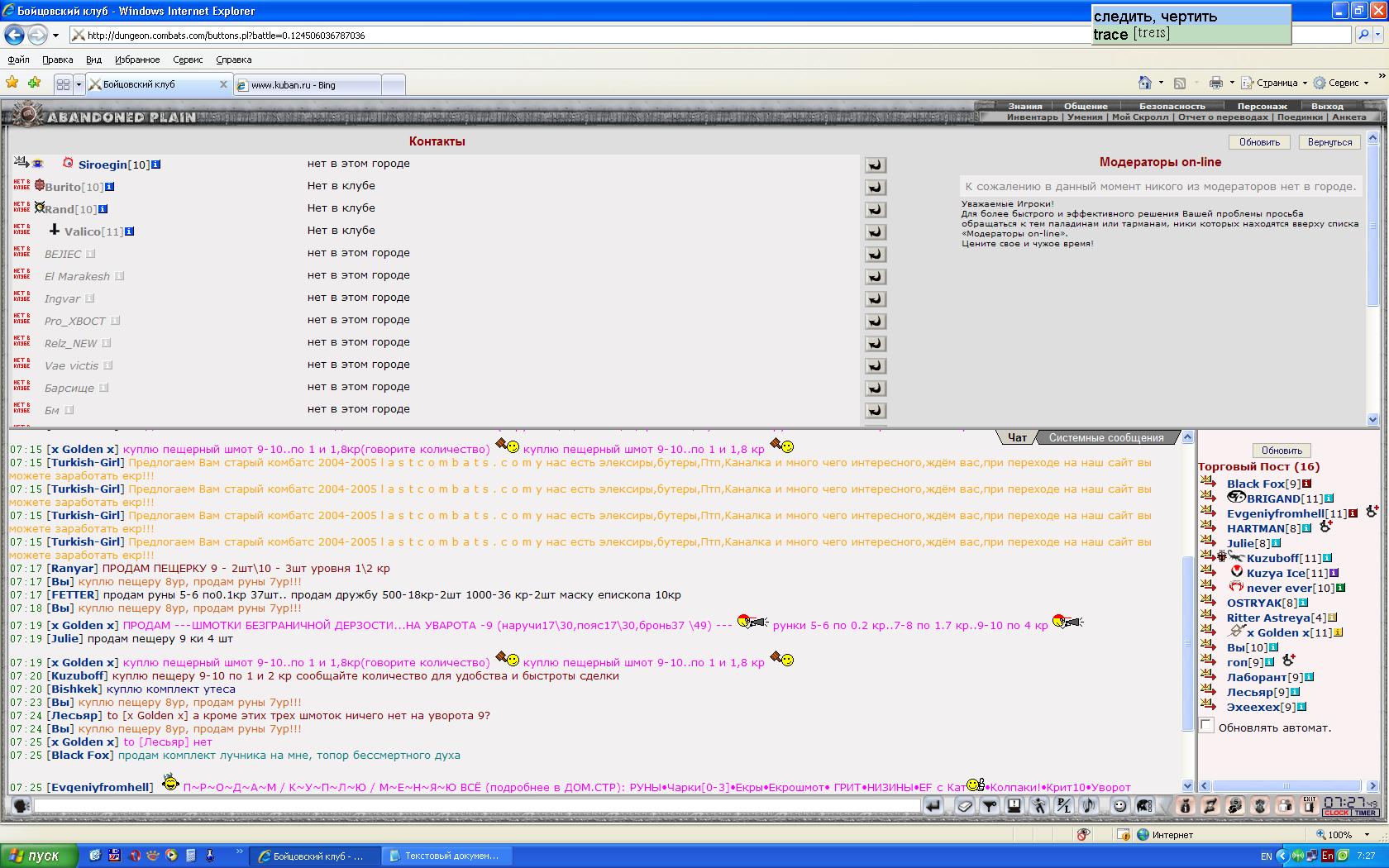1389x868 pixels.
Task: Open the Сервис toolbar dropdown
Action: pos(1343,83)
